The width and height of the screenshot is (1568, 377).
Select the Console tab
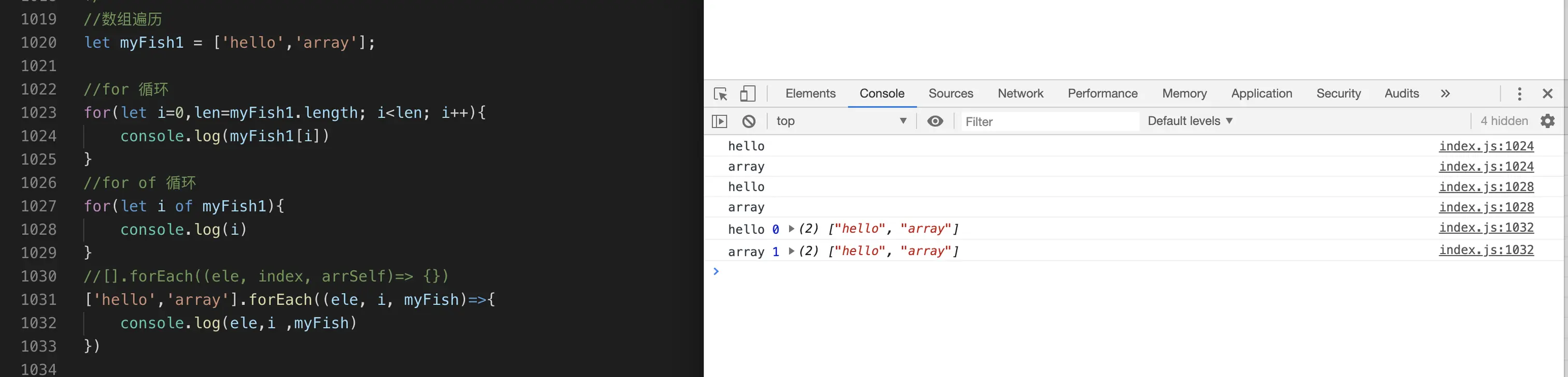882,94
